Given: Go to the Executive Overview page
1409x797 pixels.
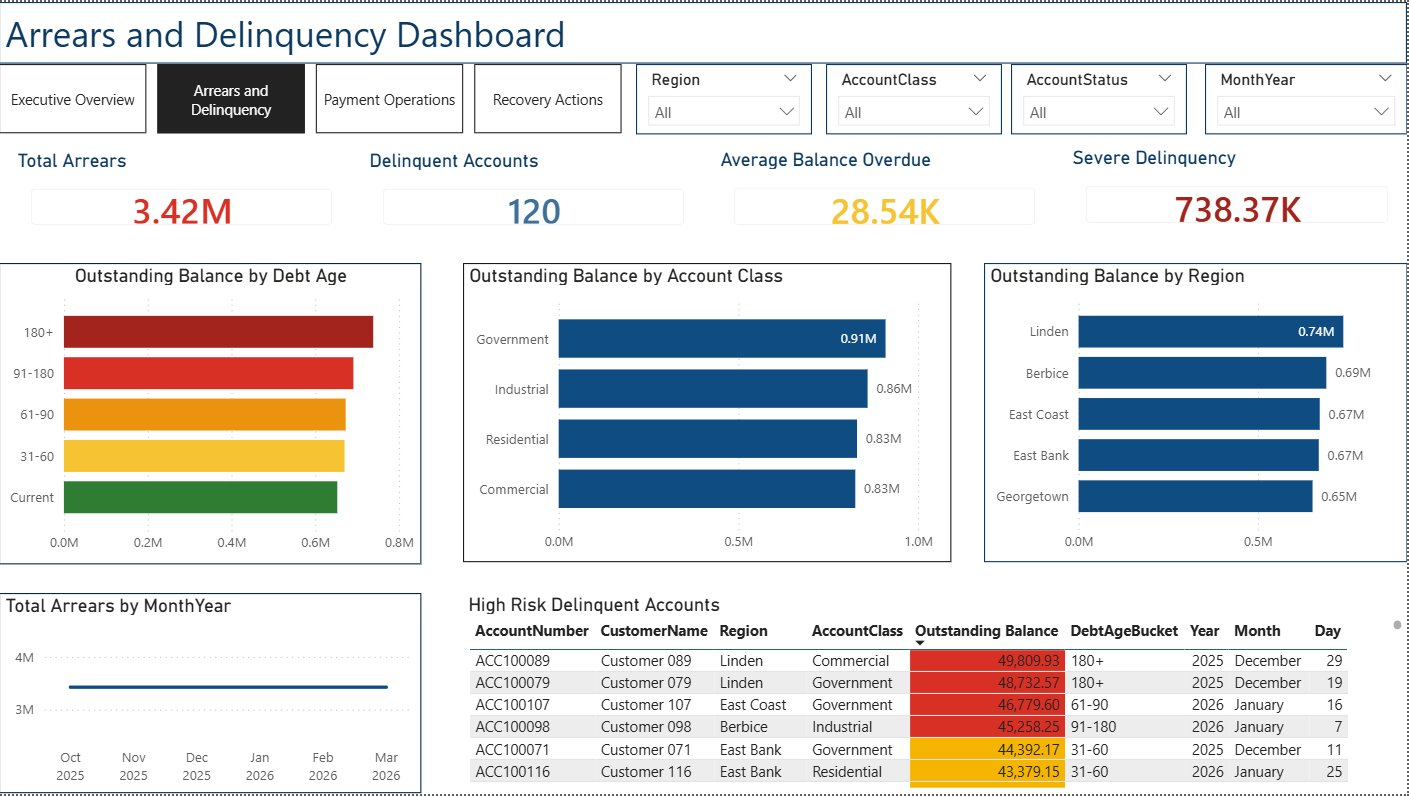Looking at the screenshot, I should click(73, 99).
